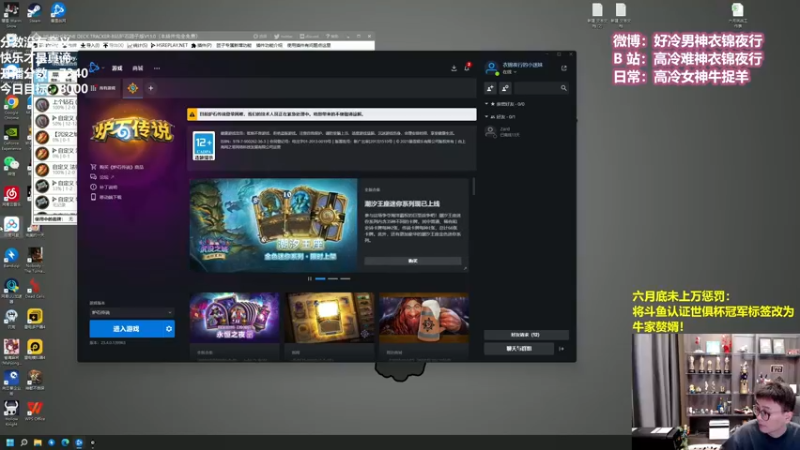The image size is (800, 450).
Task: Open the 游戏 tab in Battle.net
Action: point(117,68)
